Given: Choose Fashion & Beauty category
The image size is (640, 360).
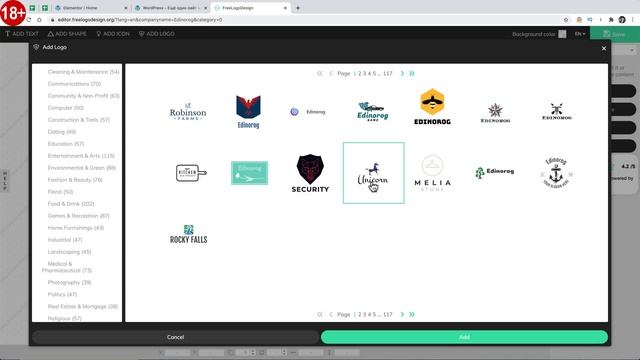Looking at the screenshot, I should point(75,180).
